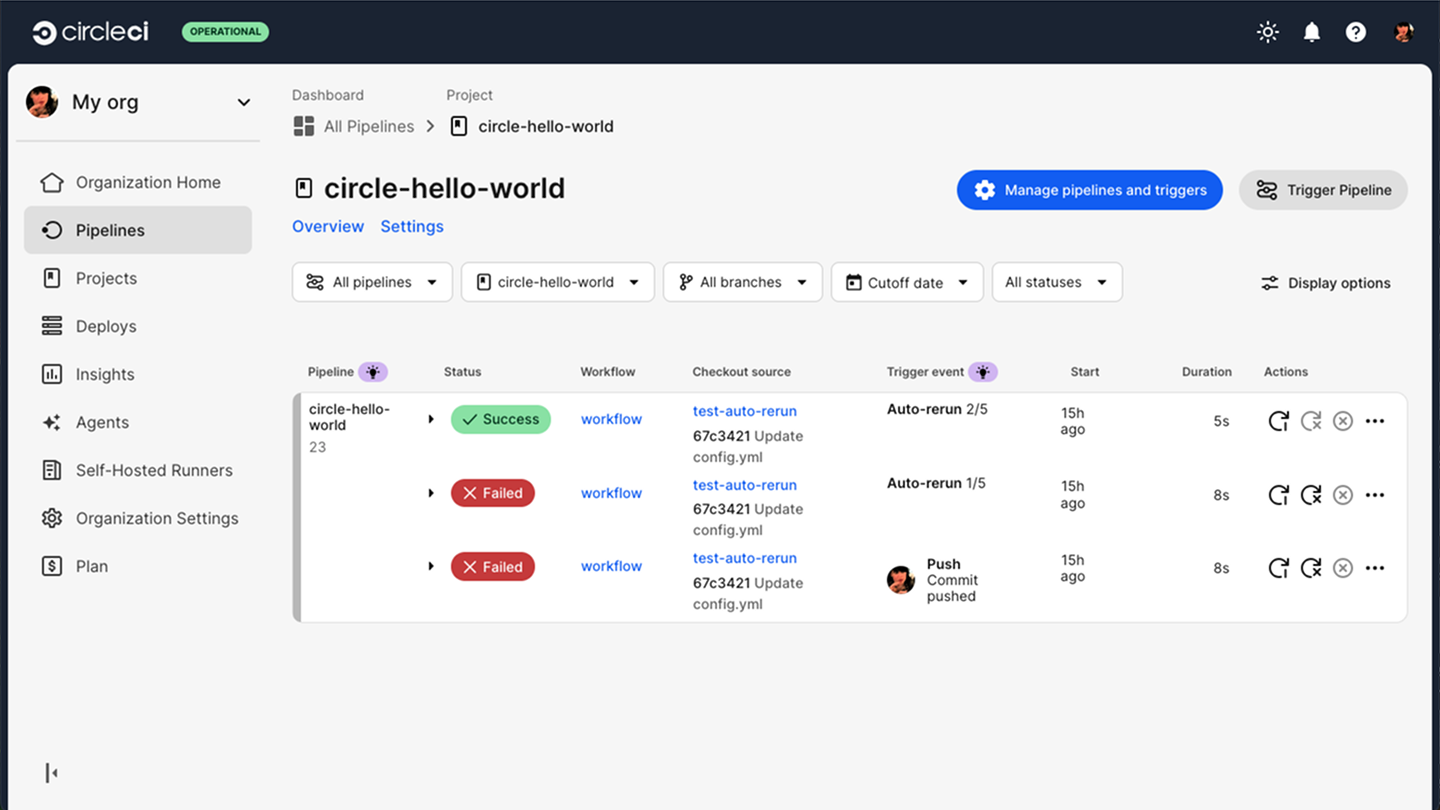
Task: Open the All branches dropdown
Action: pyautogui.click(x=743, y=282)
